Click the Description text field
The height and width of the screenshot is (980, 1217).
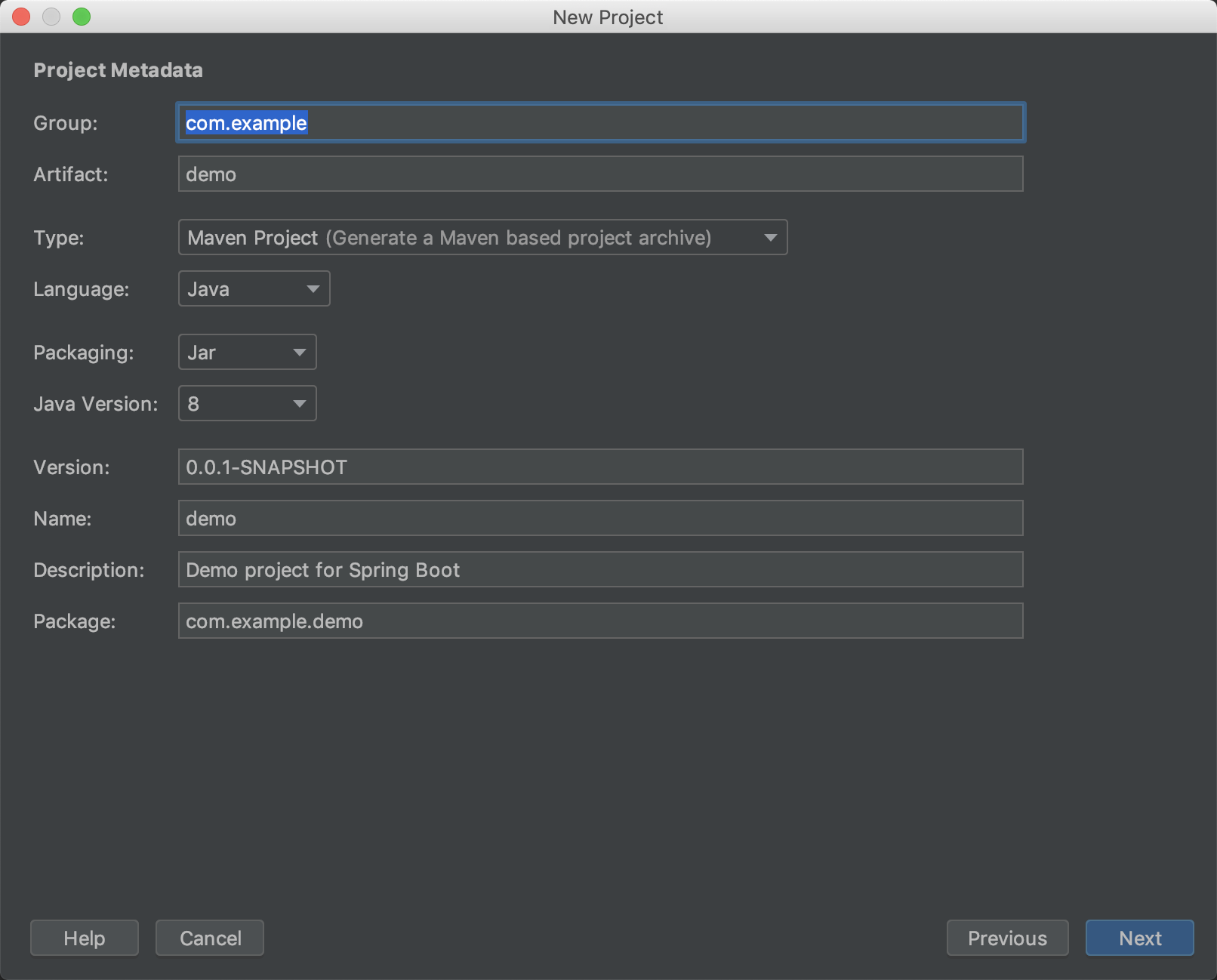[600, 569]
